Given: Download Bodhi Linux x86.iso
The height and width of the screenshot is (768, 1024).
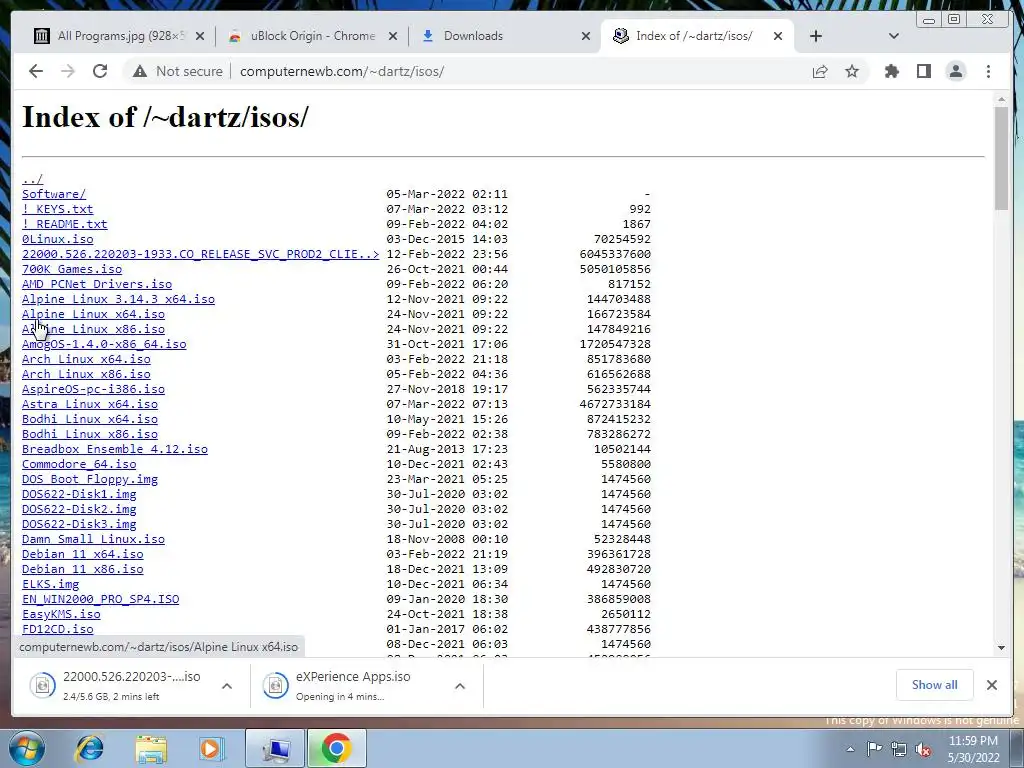Looking at the screenshot, I should tap(89, 434).
